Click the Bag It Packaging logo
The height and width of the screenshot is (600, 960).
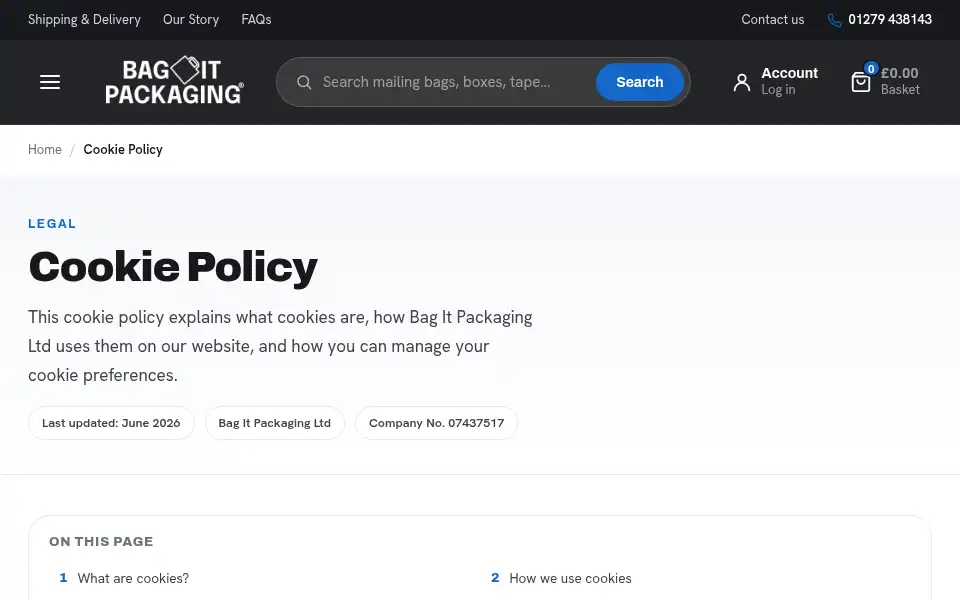tap(174, 80)
